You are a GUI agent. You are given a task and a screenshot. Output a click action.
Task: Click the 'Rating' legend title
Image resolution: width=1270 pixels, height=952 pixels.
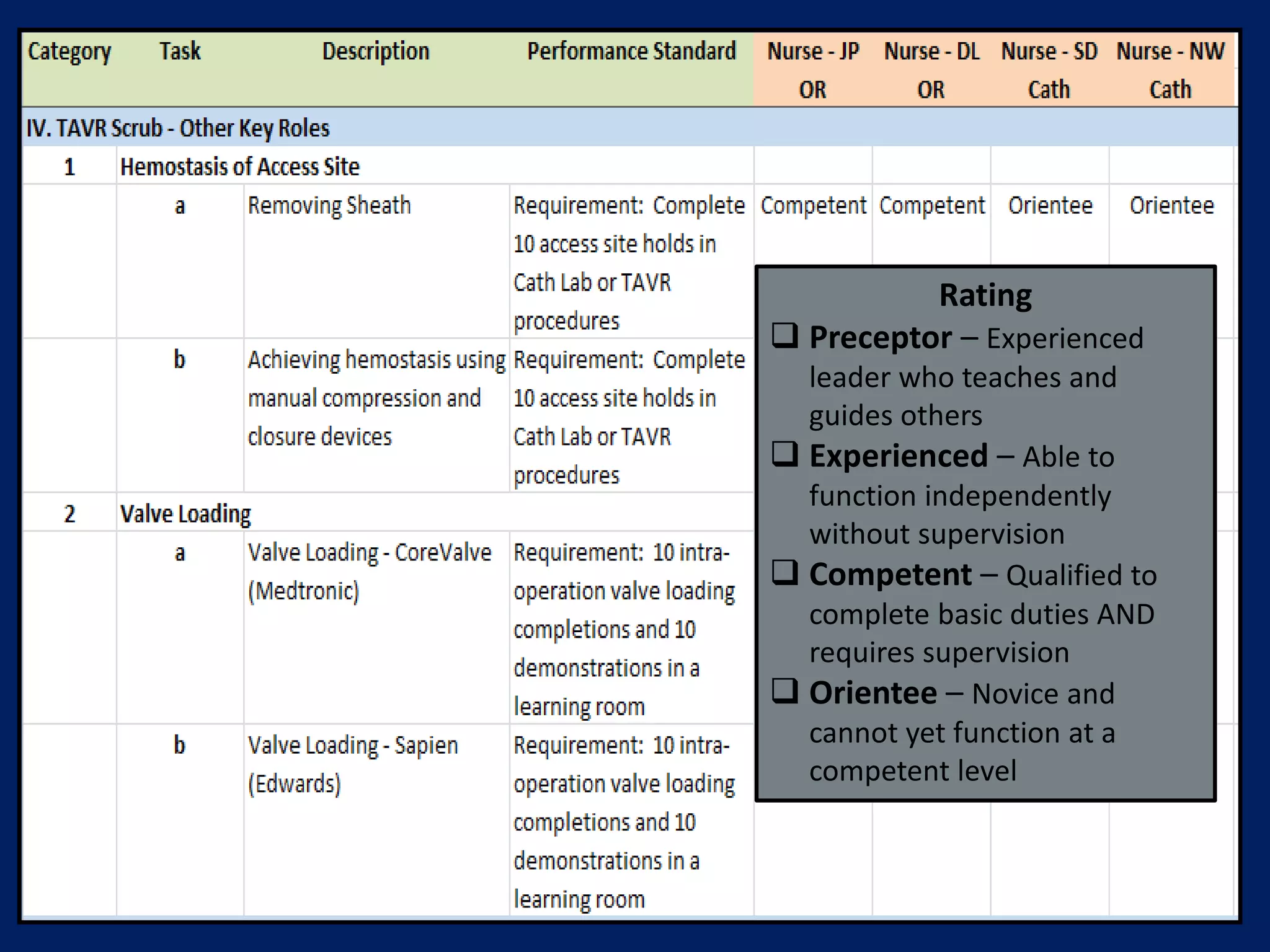(x=985, y=296)
